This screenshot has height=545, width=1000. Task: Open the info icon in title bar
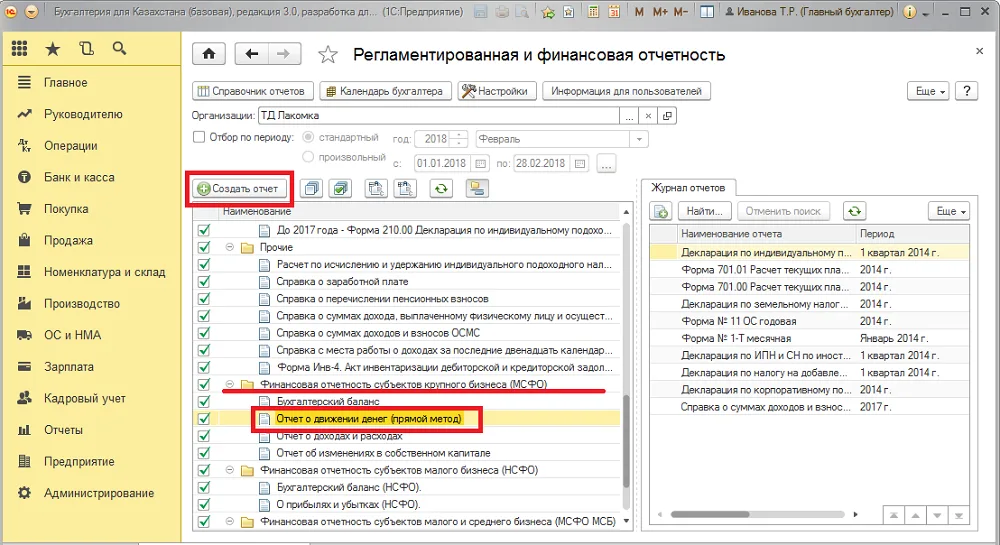click(910, 11)
